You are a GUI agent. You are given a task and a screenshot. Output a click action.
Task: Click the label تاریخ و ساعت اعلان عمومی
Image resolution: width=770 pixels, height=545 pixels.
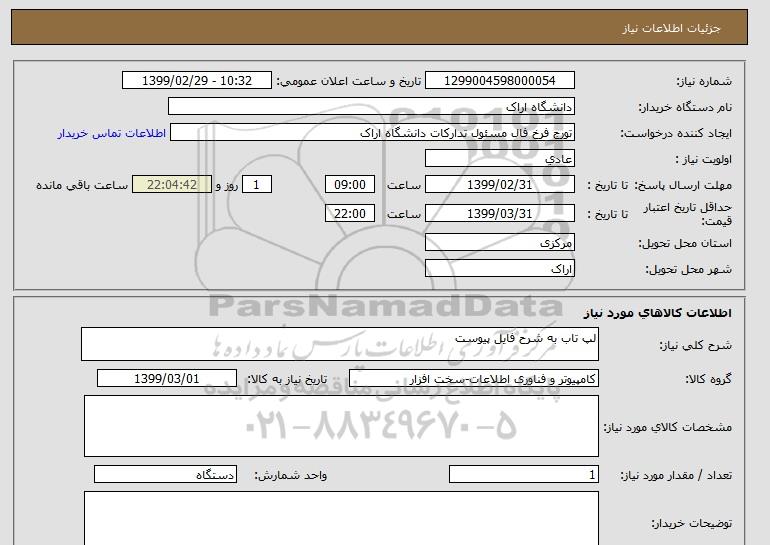pyautogui.click(x=349, y=81)
